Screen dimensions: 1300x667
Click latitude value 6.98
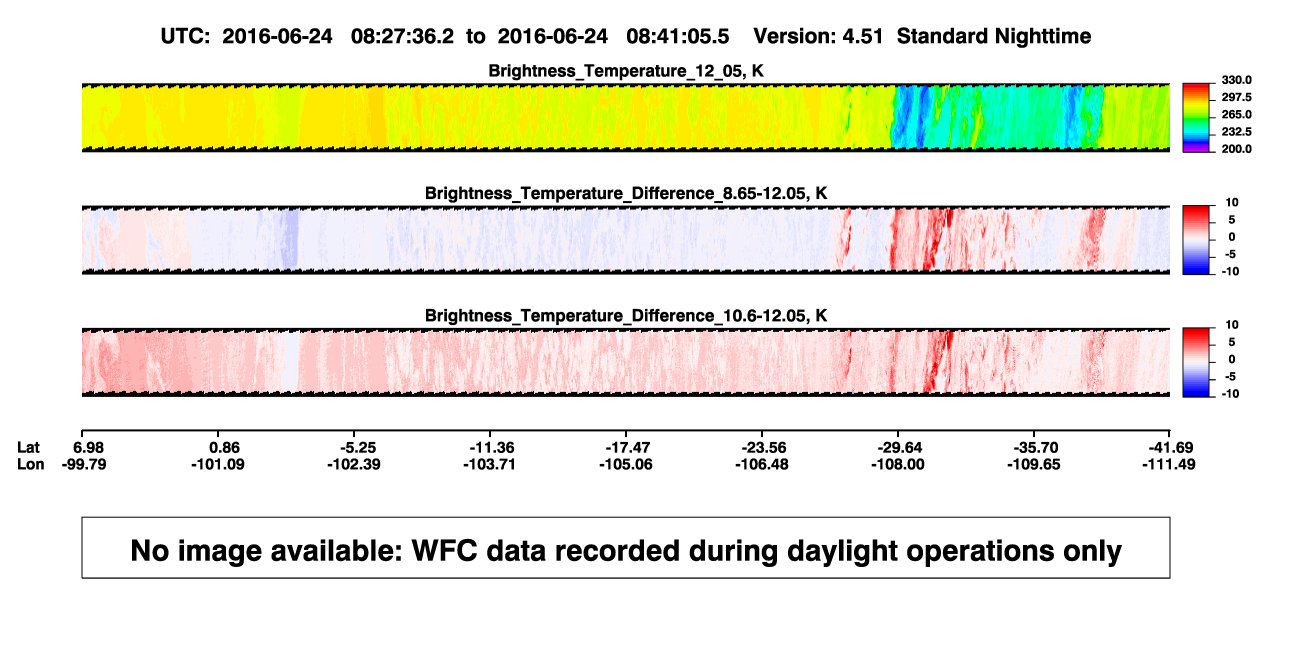pos(90,447)
